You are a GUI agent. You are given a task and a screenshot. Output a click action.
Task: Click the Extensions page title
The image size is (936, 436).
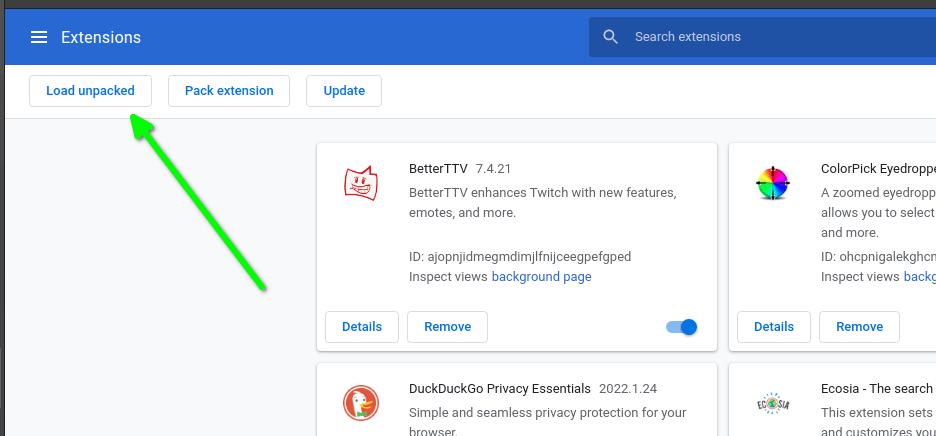click(x=101, y=38)
